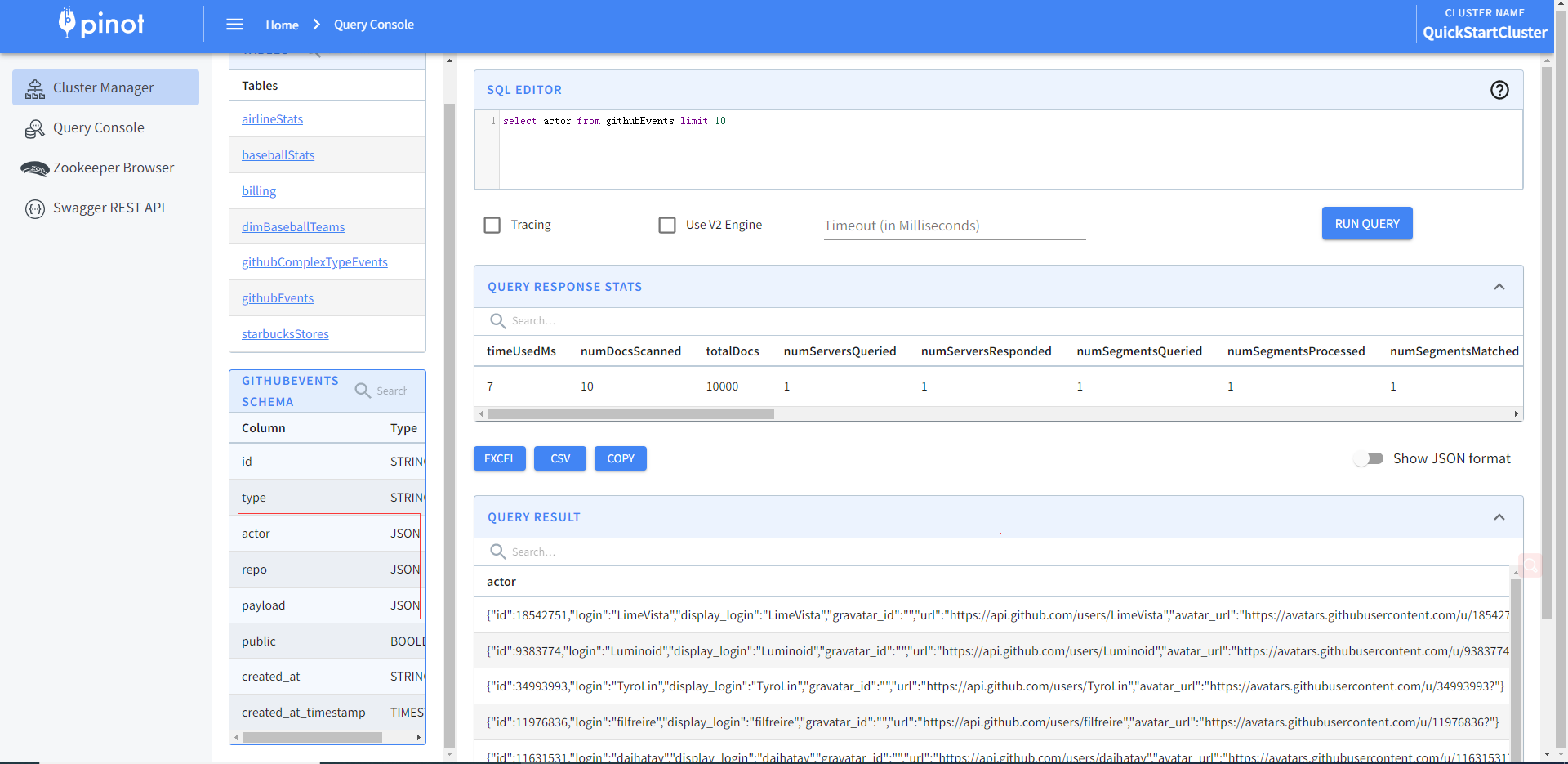Viewport: 1568px width, 764px height.
Task: Open baseballStats table link
Action: (x=278, y=155)
